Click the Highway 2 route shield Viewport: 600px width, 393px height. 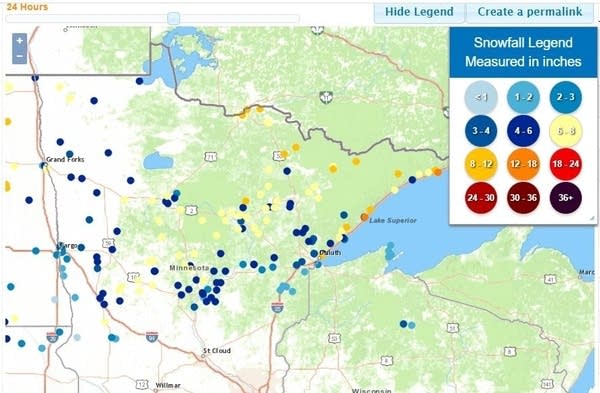192,210
